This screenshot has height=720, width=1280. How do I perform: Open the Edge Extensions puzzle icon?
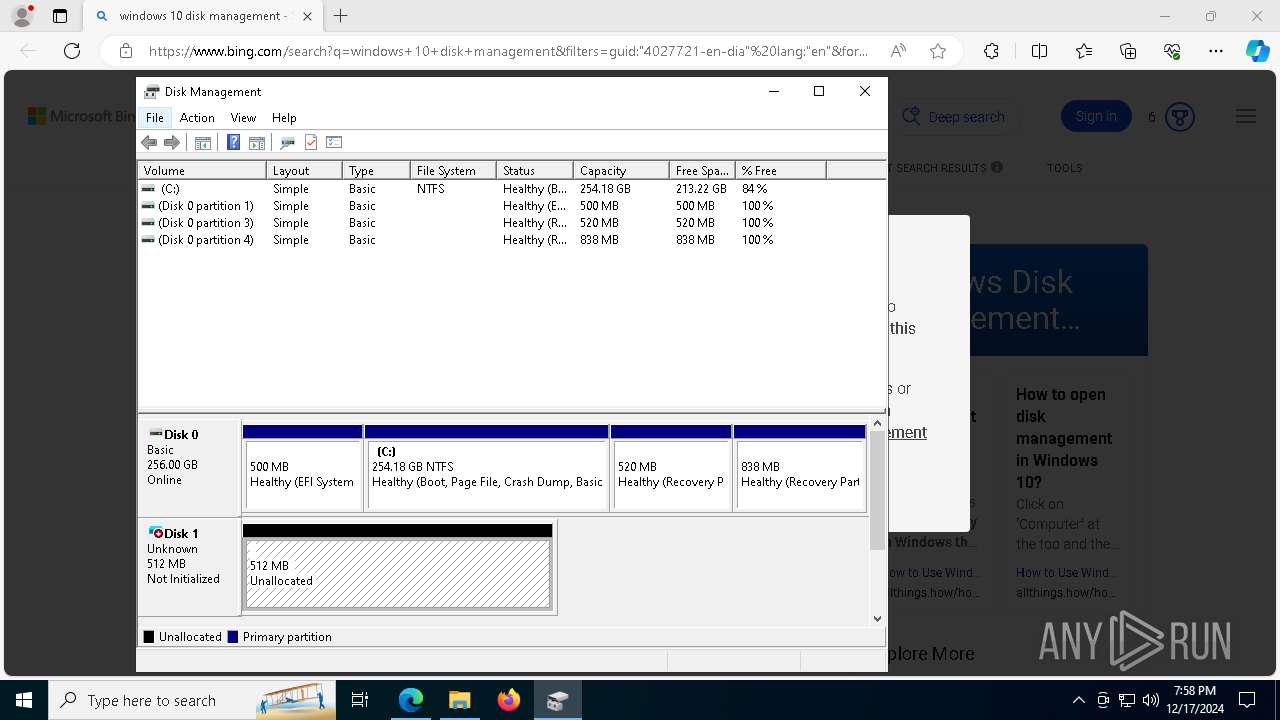(991, 51)
